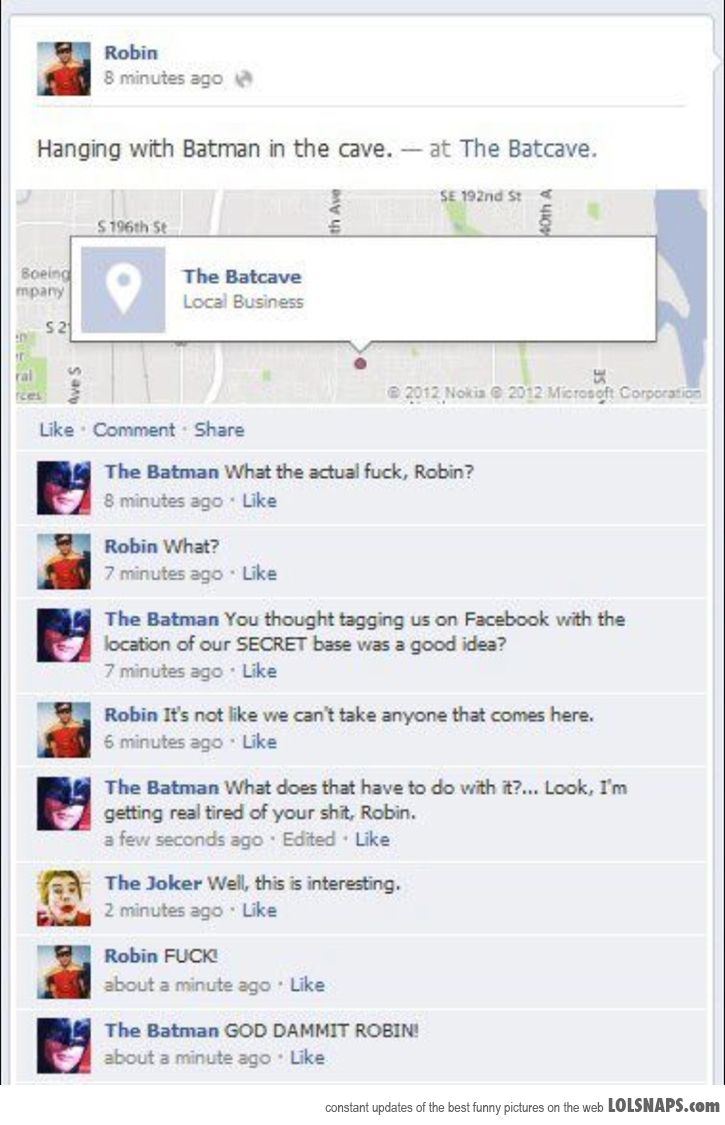
Task: Click The Batcave title in map card
Action: (242, 276)
